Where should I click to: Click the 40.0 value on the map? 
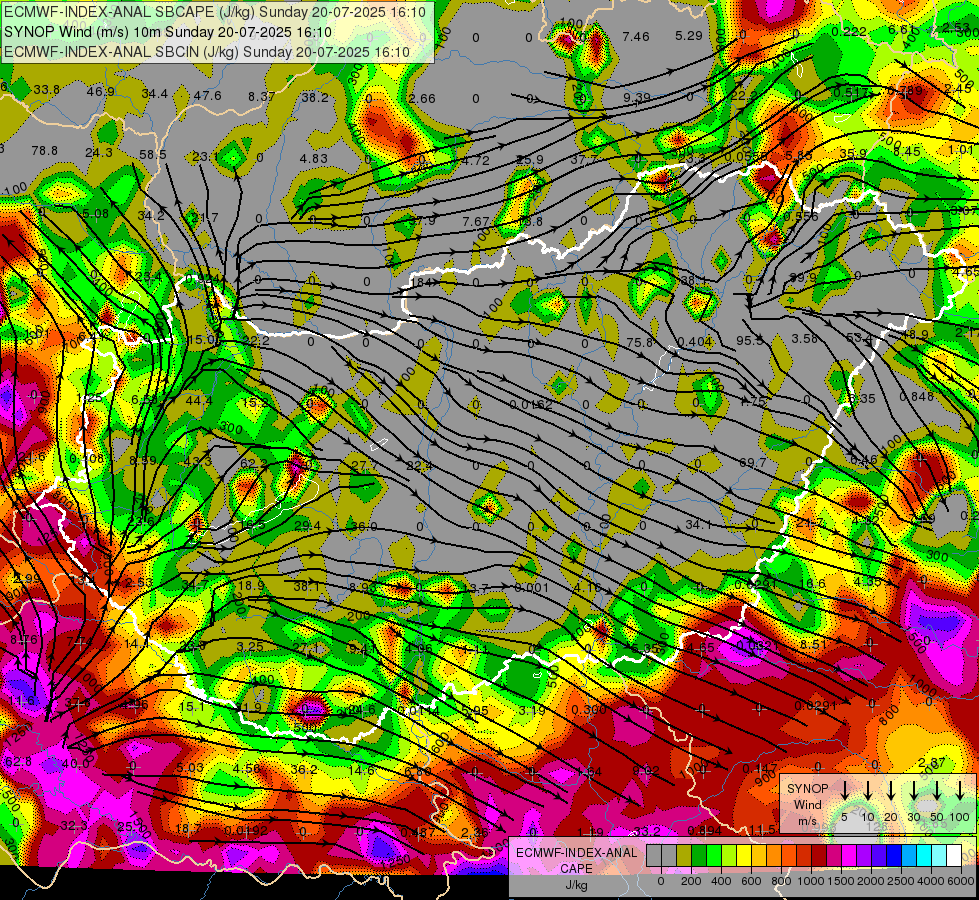click(x=75, y=763)
